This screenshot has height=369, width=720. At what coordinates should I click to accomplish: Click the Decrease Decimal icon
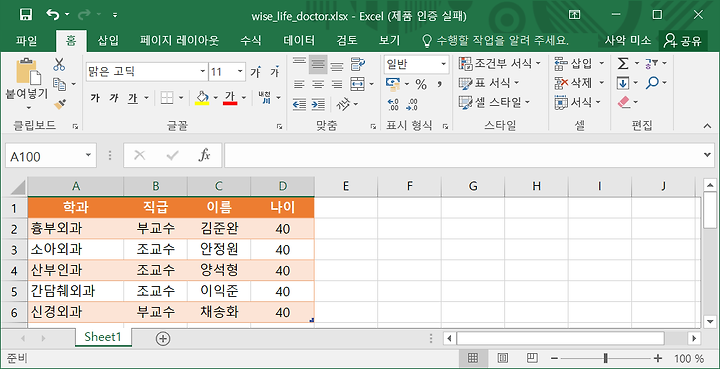[412, 104]
